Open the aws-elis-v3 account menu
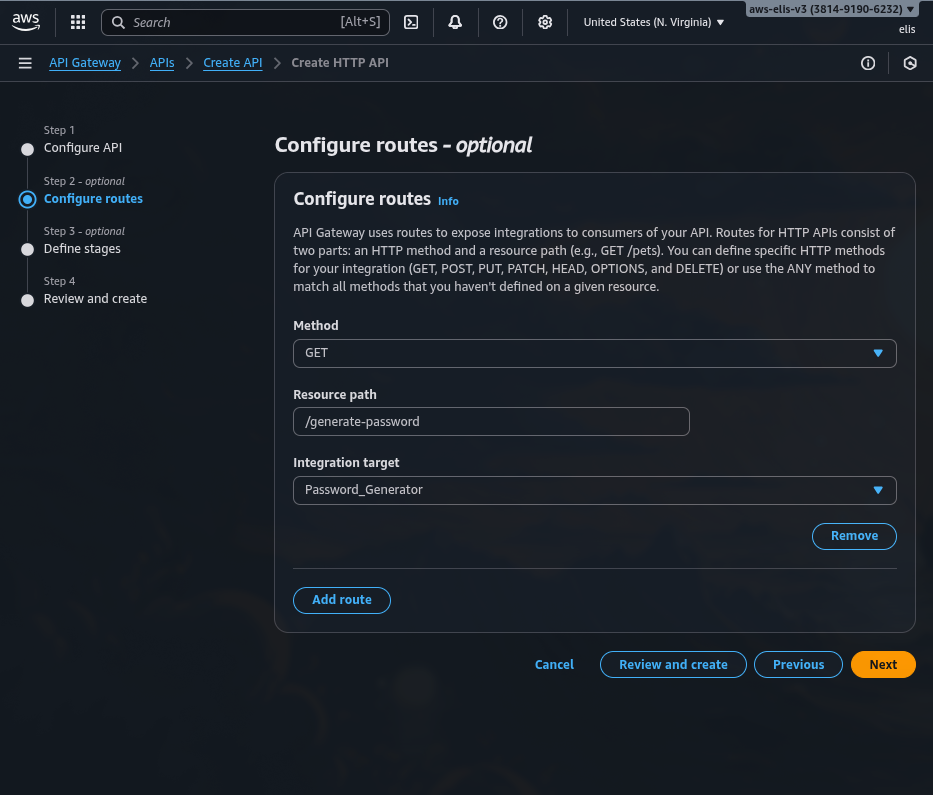 [x=831, y=9]
